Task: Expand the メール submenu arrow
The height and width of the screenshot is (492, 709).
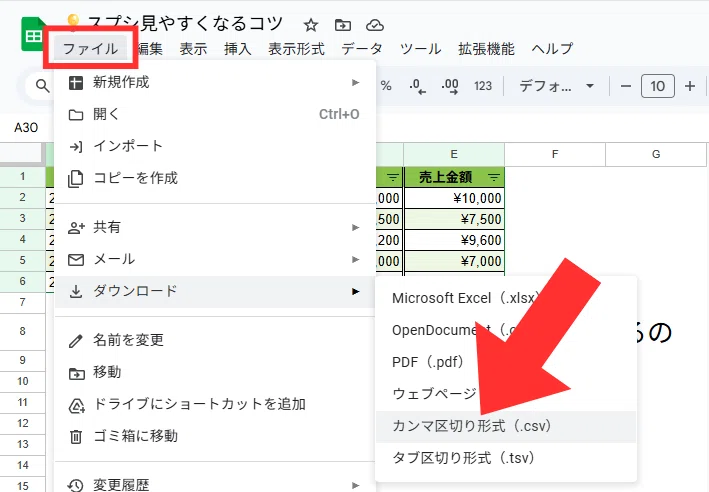Action: (x=356, y=259)
